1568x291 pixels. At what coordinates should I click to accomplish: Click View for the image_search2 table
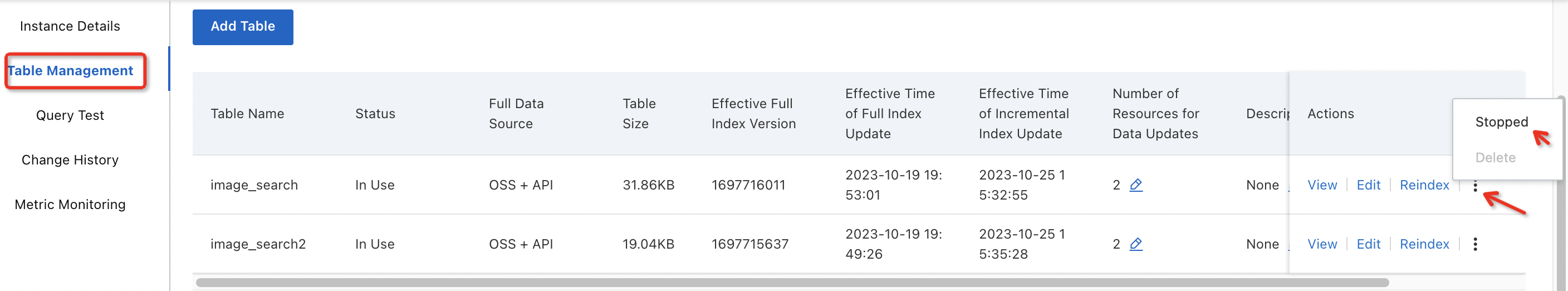point(1322,244)
